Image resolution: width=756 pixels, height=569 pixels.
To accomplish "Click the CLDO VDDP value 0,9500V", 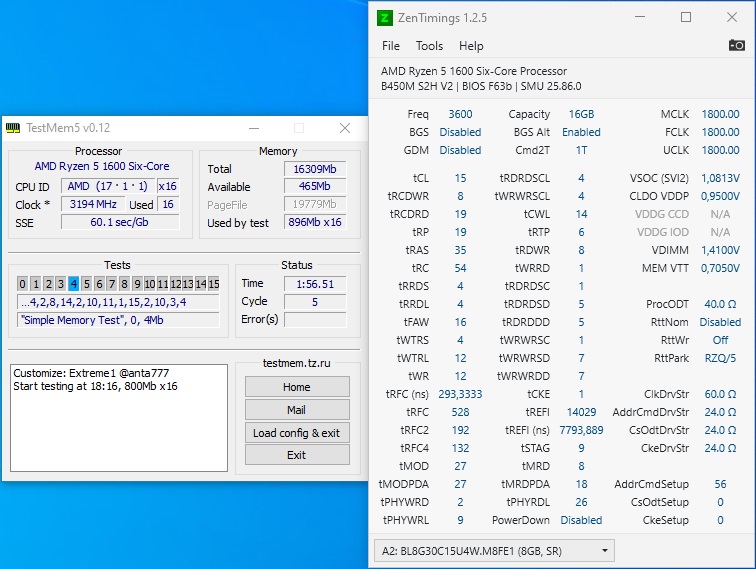I will pyautogui.click(x=720, y=196).
